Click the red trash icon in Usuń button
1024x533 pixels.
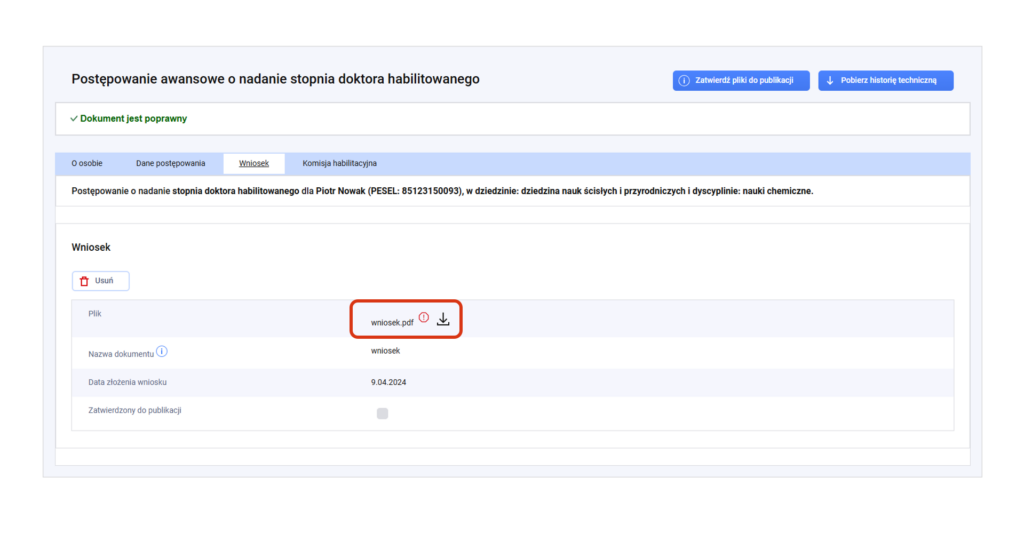coord(85,281)
